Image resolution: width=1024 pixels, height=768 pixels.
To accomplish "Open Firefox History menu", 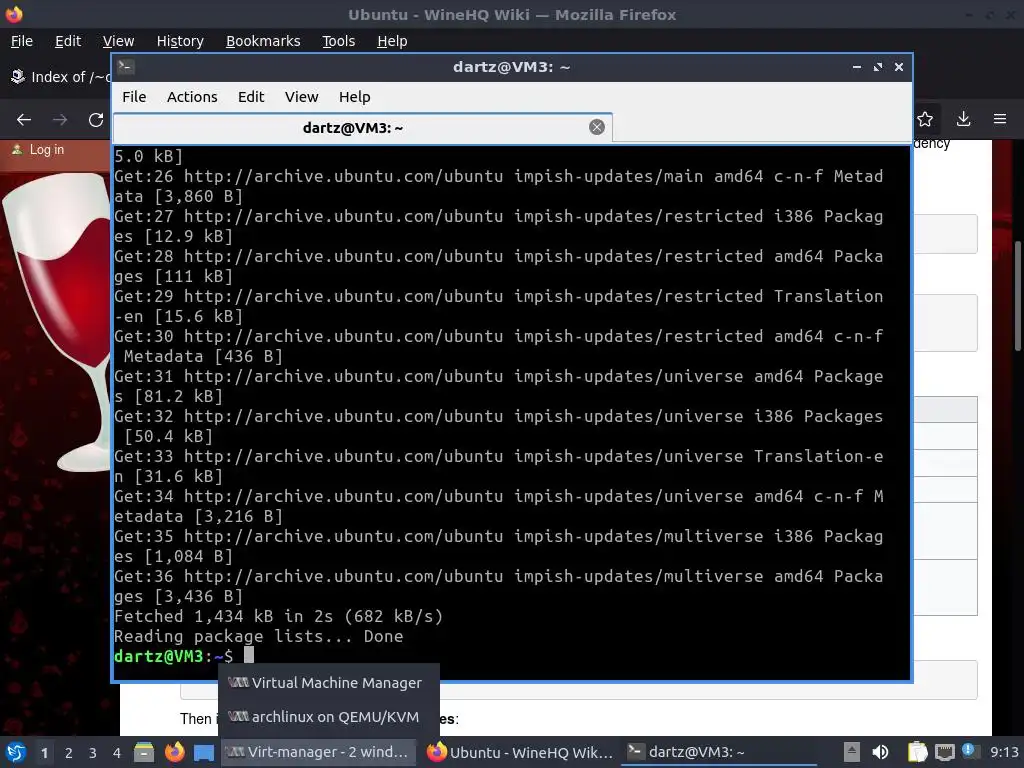I will point(180,41).
